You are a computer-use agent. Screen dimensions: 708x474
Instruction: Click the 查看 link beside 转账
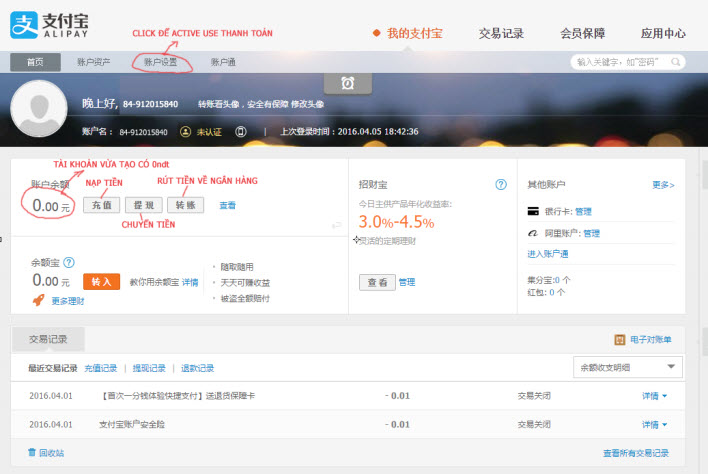coord(228,205)
